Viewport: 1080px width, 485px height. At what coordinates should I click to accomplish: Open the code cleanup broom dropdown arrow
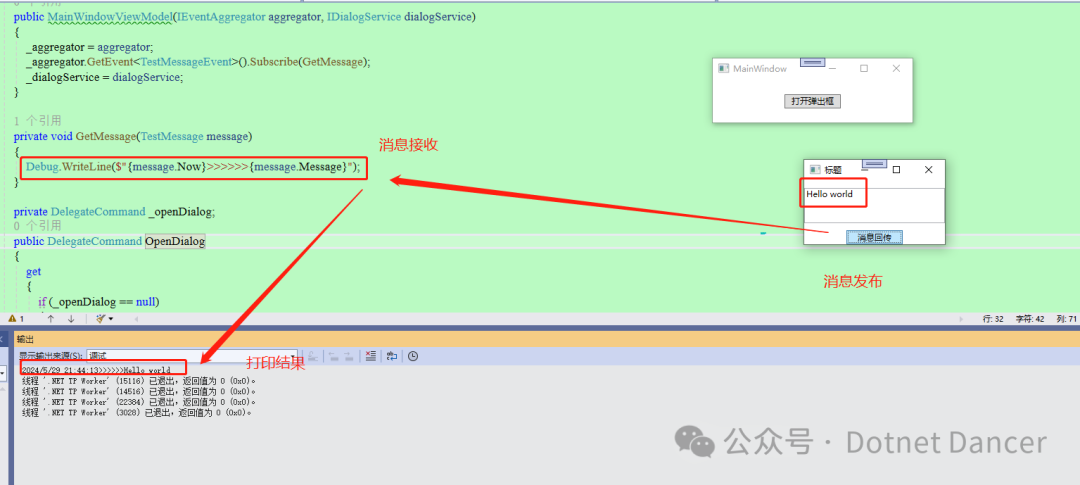pos(111,319)
